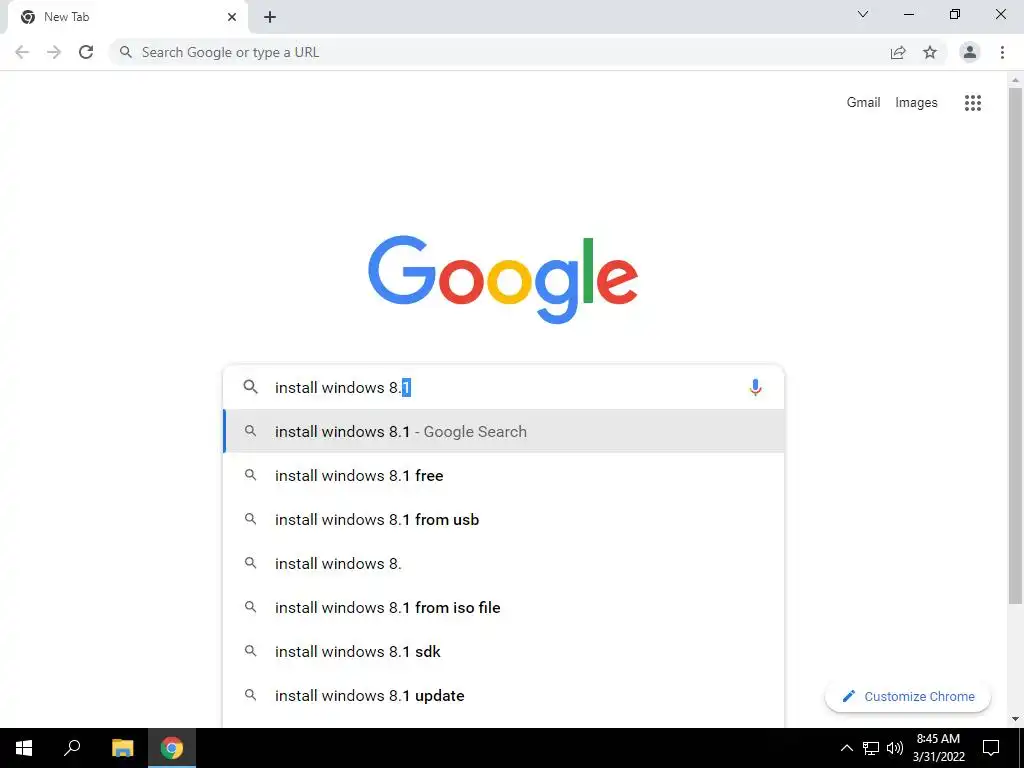Screen dimensions: 1024x768
Task: Open the Windows Start menu
Action: (x=24, y=748)
